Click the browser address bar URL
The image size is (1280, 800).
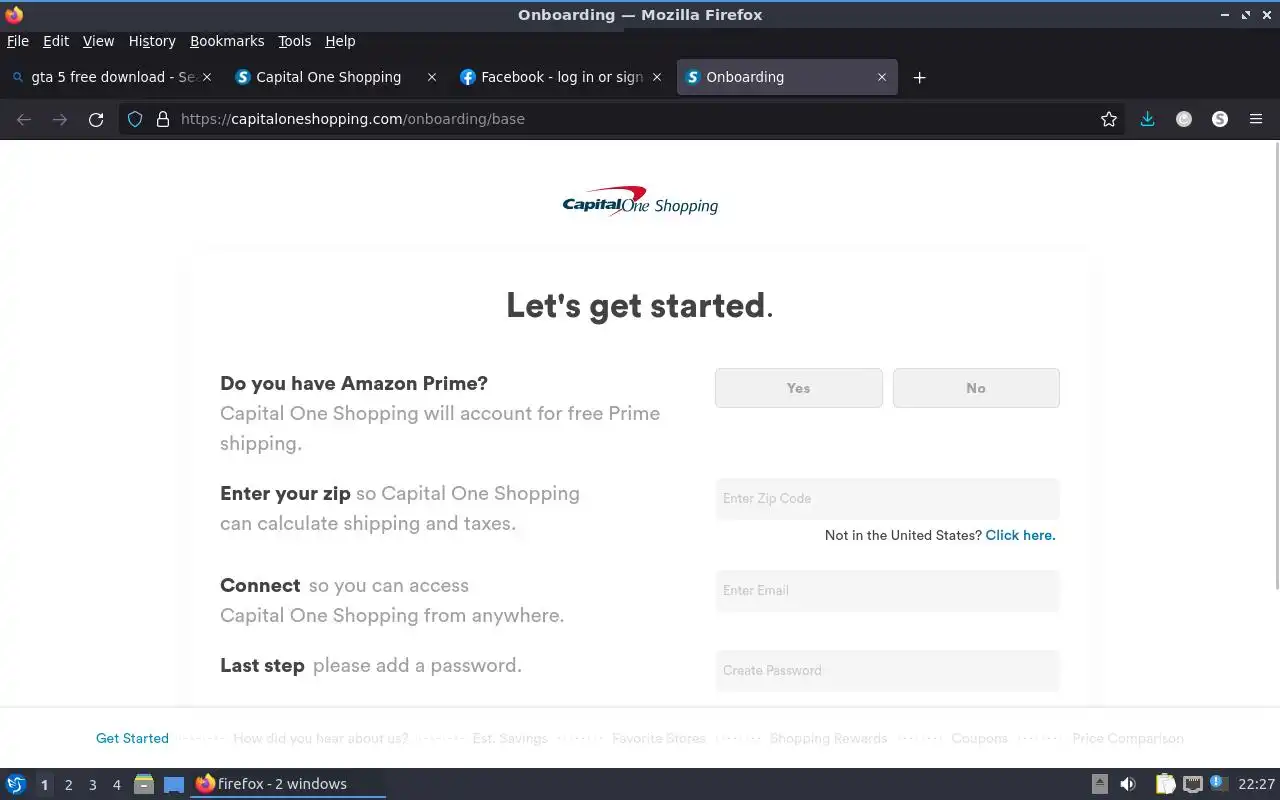[x=353, y=119]
